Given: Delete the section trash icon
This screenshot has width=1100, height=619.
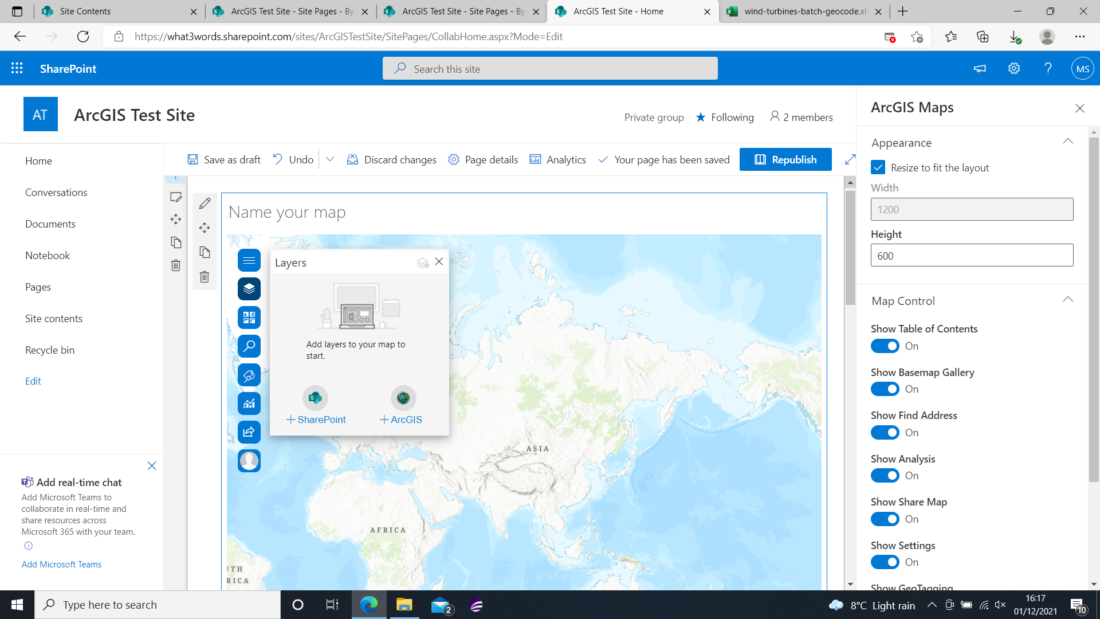Looking at the screenshot, I should click(175, 265).
